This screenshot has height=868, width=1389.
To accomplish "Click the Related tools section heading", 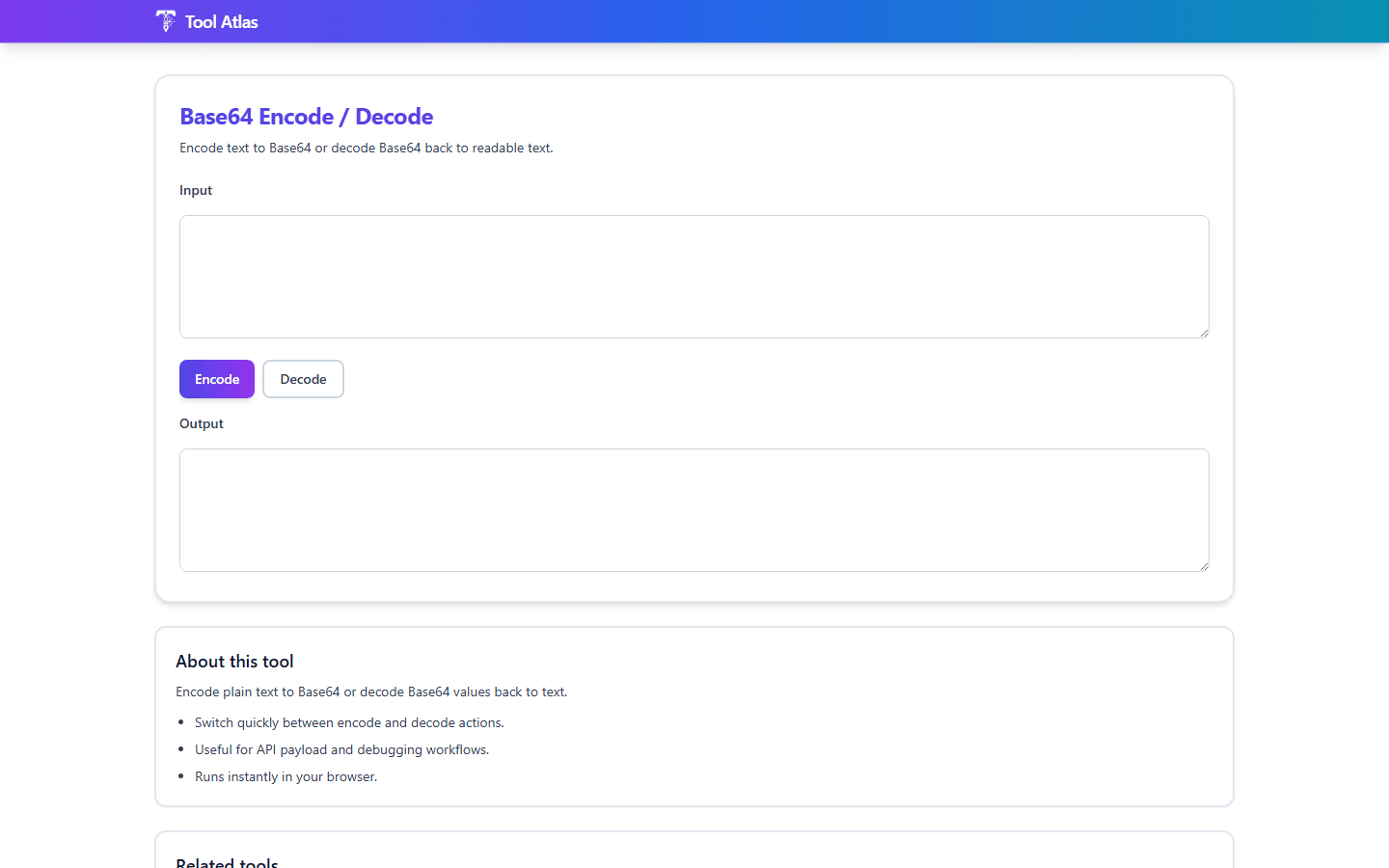I will coord(227,861).
